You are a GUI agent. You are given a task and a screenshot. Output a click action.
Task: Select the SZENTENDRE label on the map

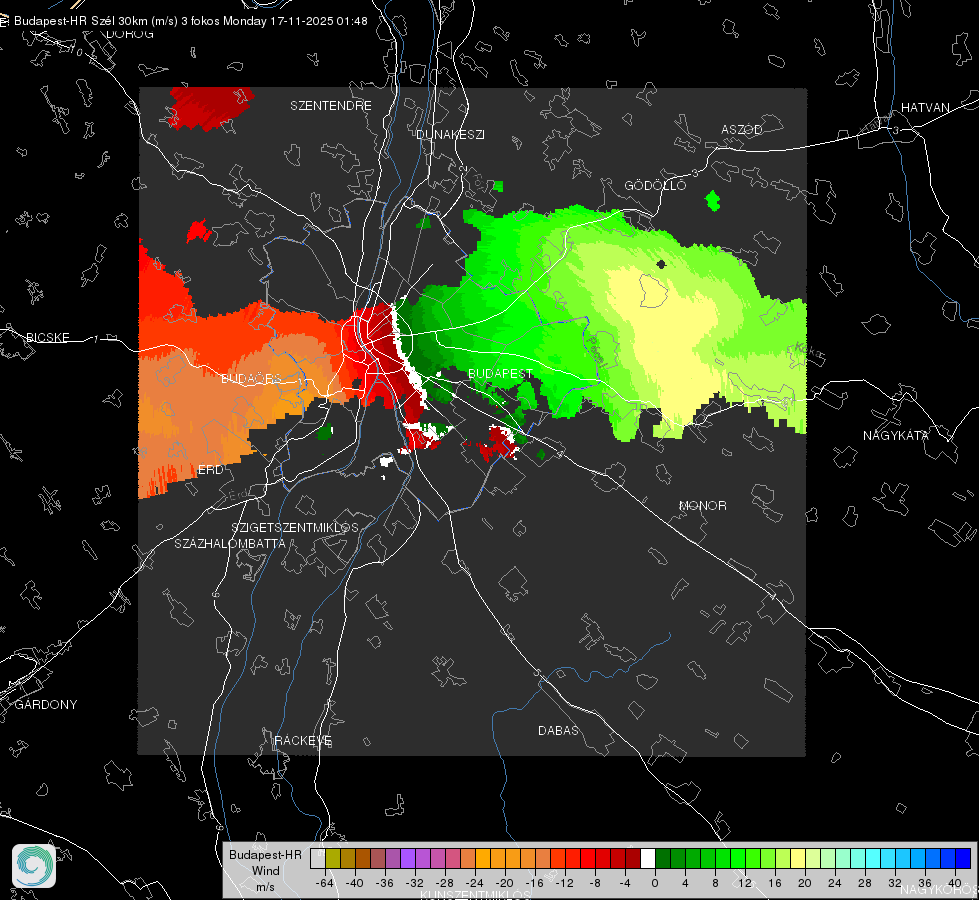pos(331,106)
